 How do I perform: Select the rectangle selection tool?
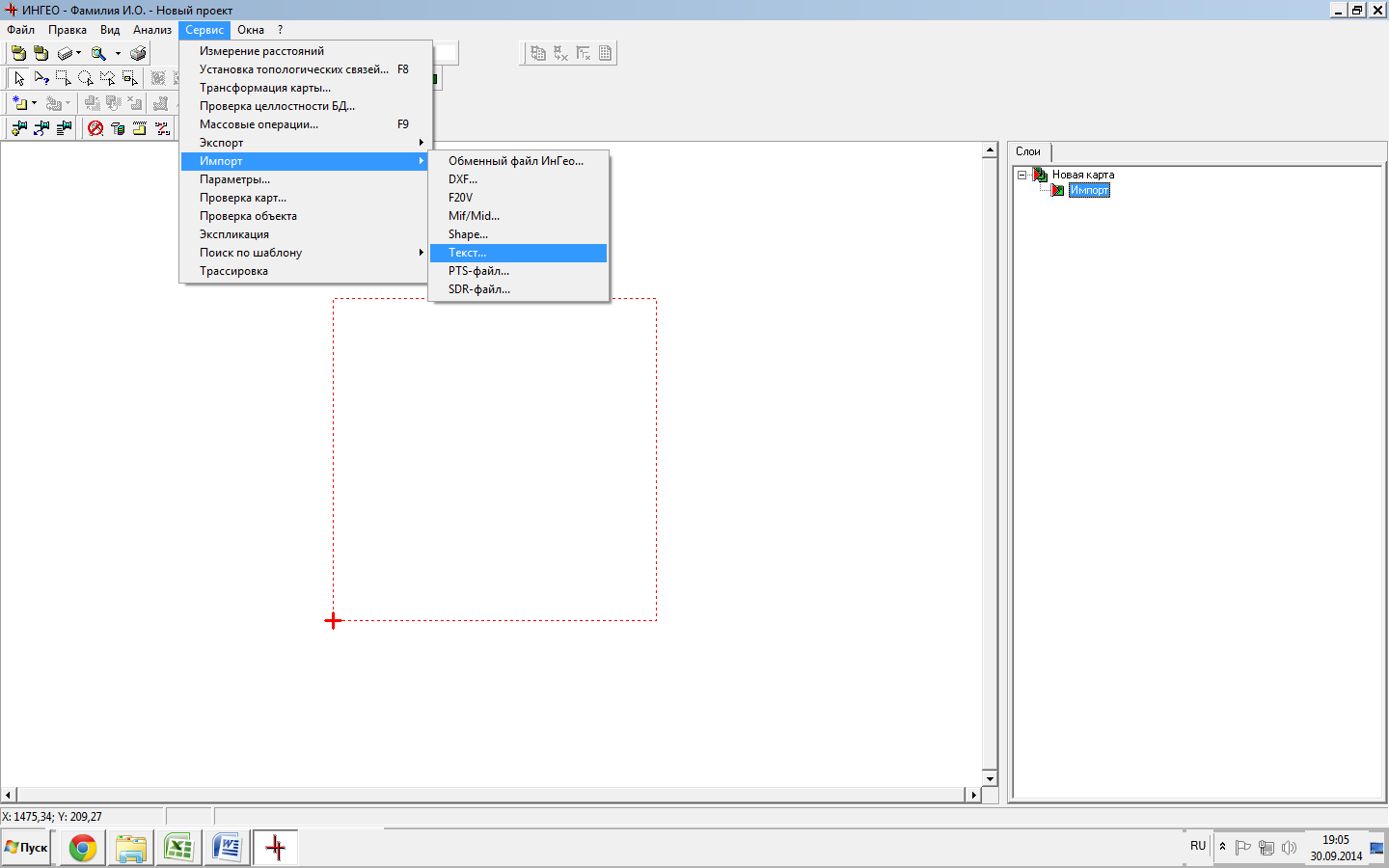pos(64,78)
